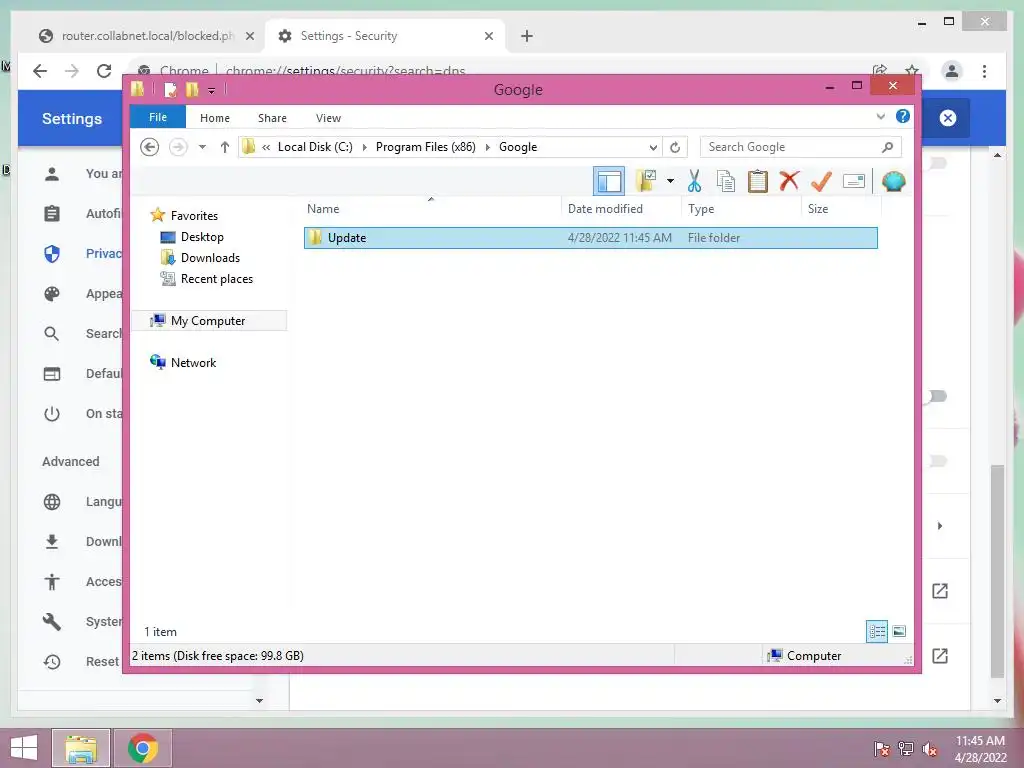Click the red X Delete icon

coord(789,181)
